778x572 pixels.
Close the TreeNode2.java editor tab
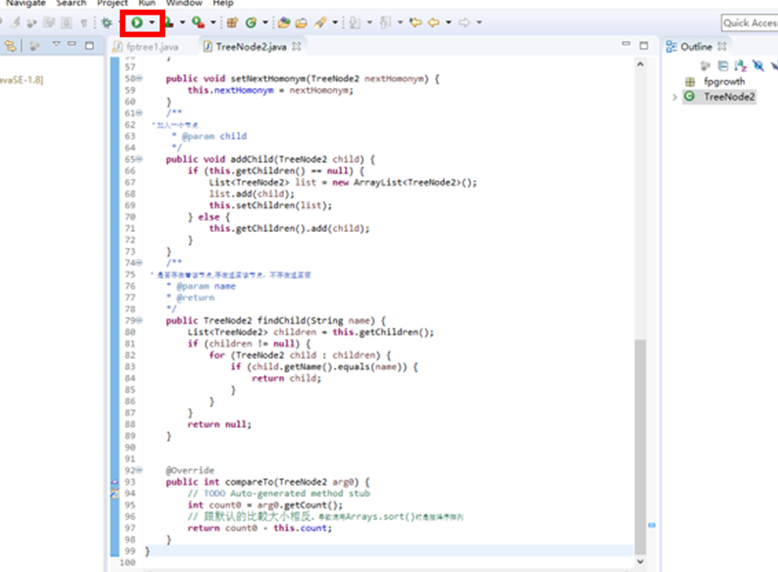tap(297, 47)
